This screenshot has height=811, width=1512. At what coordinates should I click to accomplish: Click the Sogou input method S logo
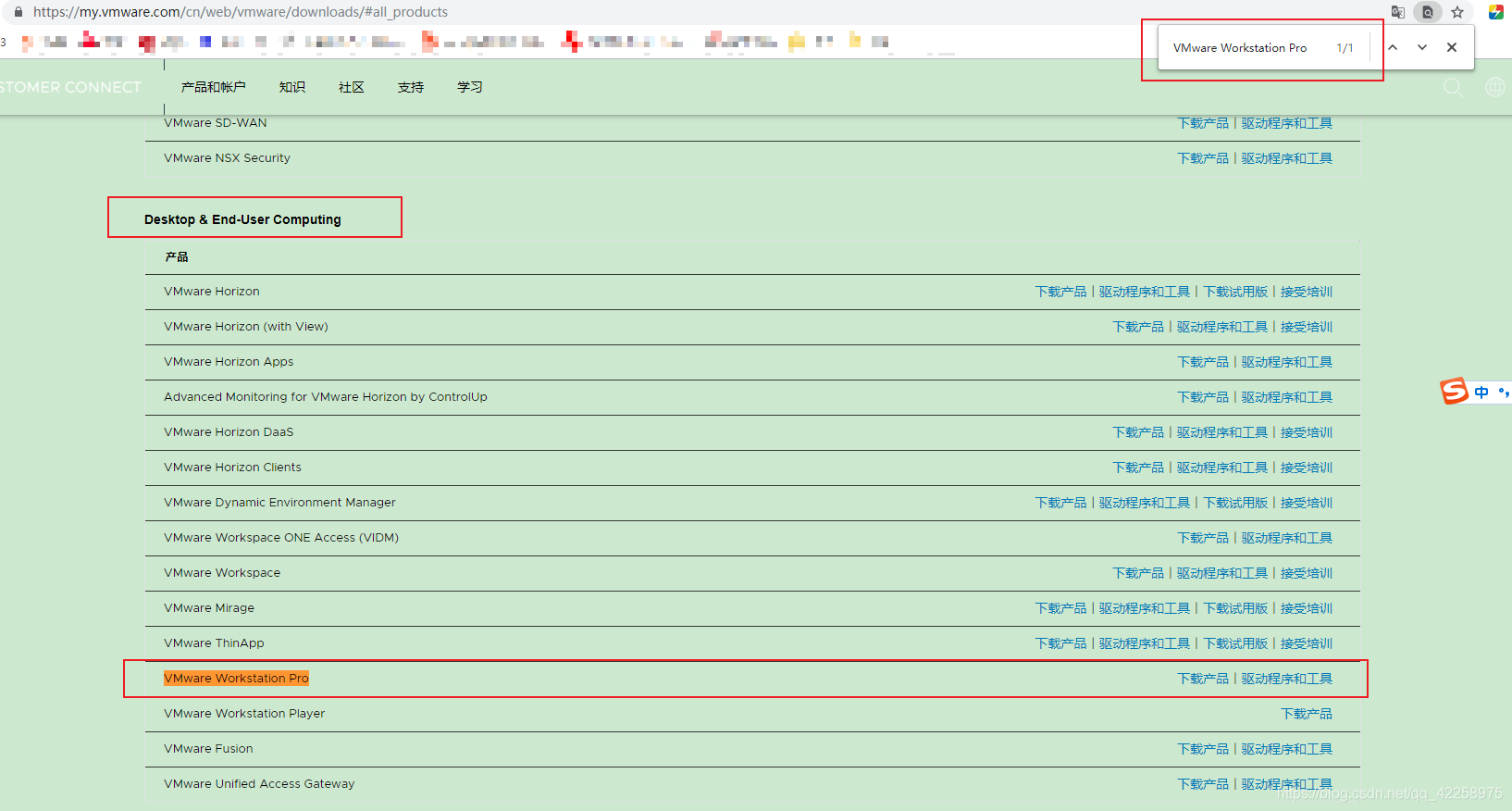point(1454,391)
